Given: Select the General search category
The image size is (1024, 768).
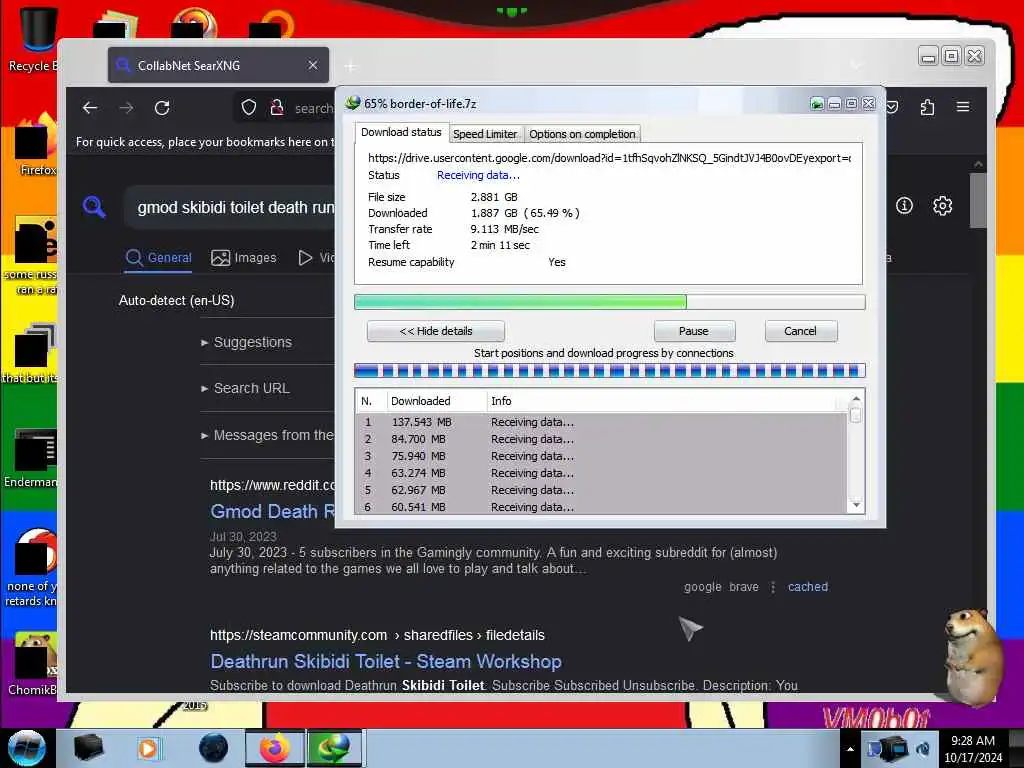Looking at the screenshot, I should (x=159, y=258).
